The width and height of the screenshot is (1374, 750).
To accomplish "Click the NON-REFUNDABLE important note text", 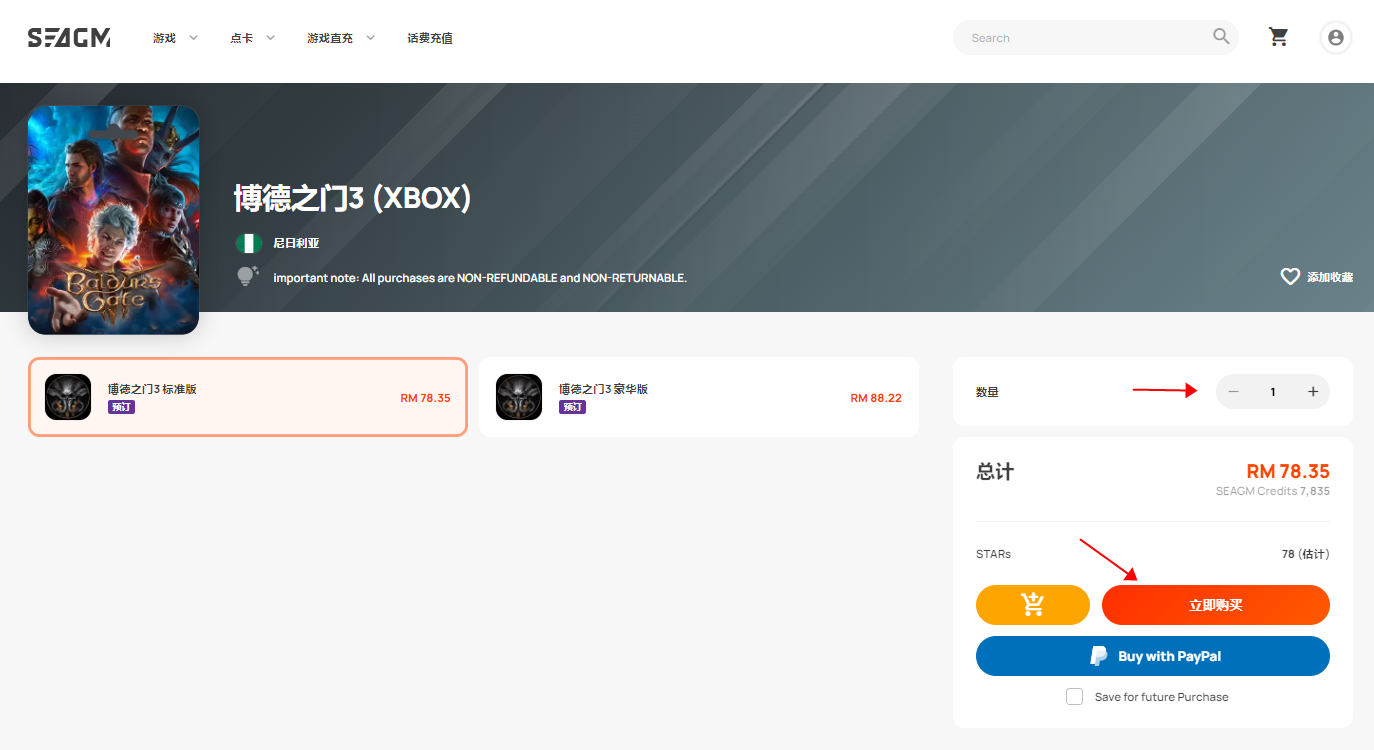I will pyautogui.click(x=480, y=277).
